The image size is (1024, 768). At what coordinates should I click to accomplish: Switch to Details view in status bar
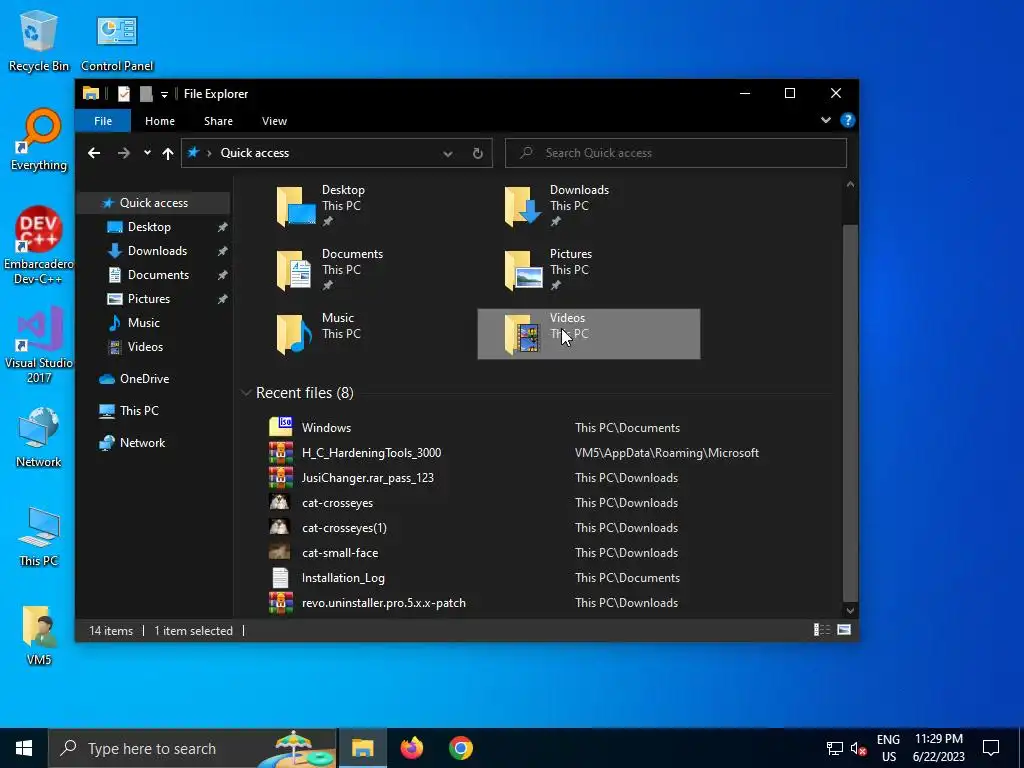[822, 630]
